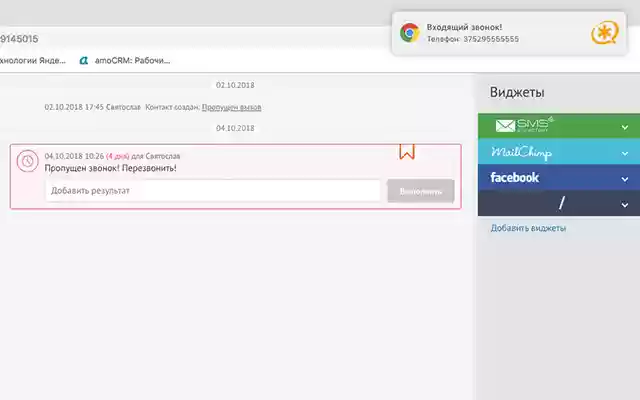Viewport: 640px width, 400px height.
Task: Open the хнологии Янде... bookmark
Action: (33, 60)
